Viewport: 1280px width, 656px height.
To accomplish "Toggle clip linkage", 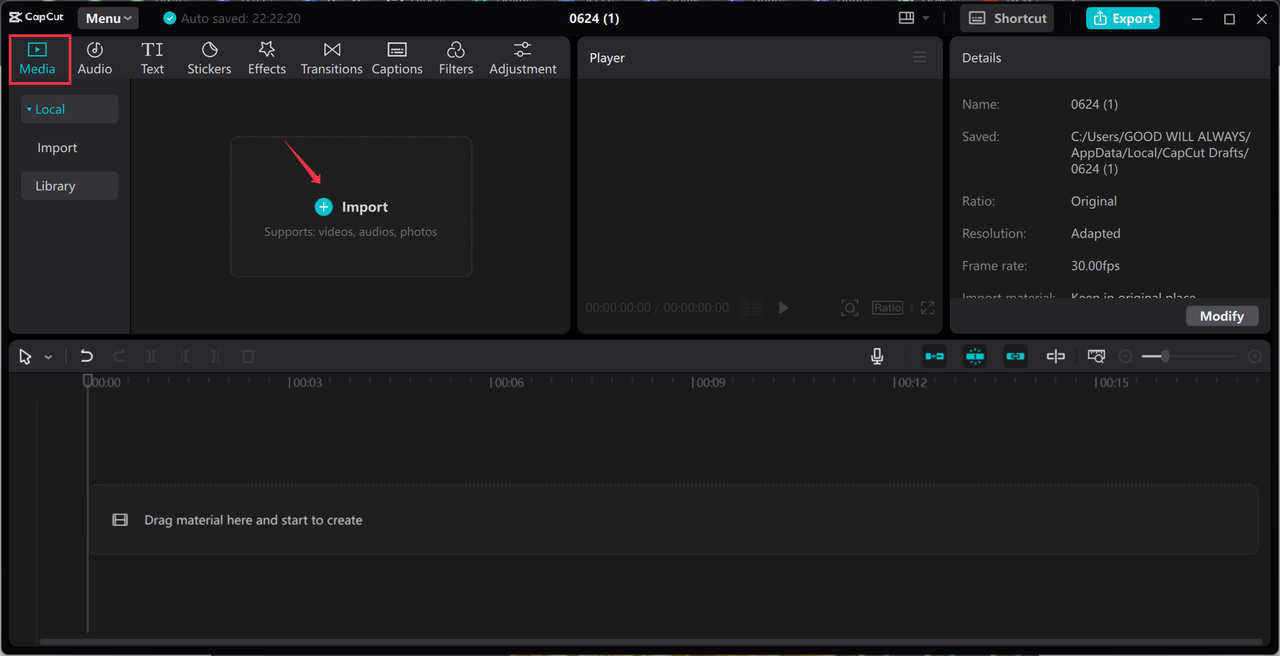I will (x=1015, y=356).
